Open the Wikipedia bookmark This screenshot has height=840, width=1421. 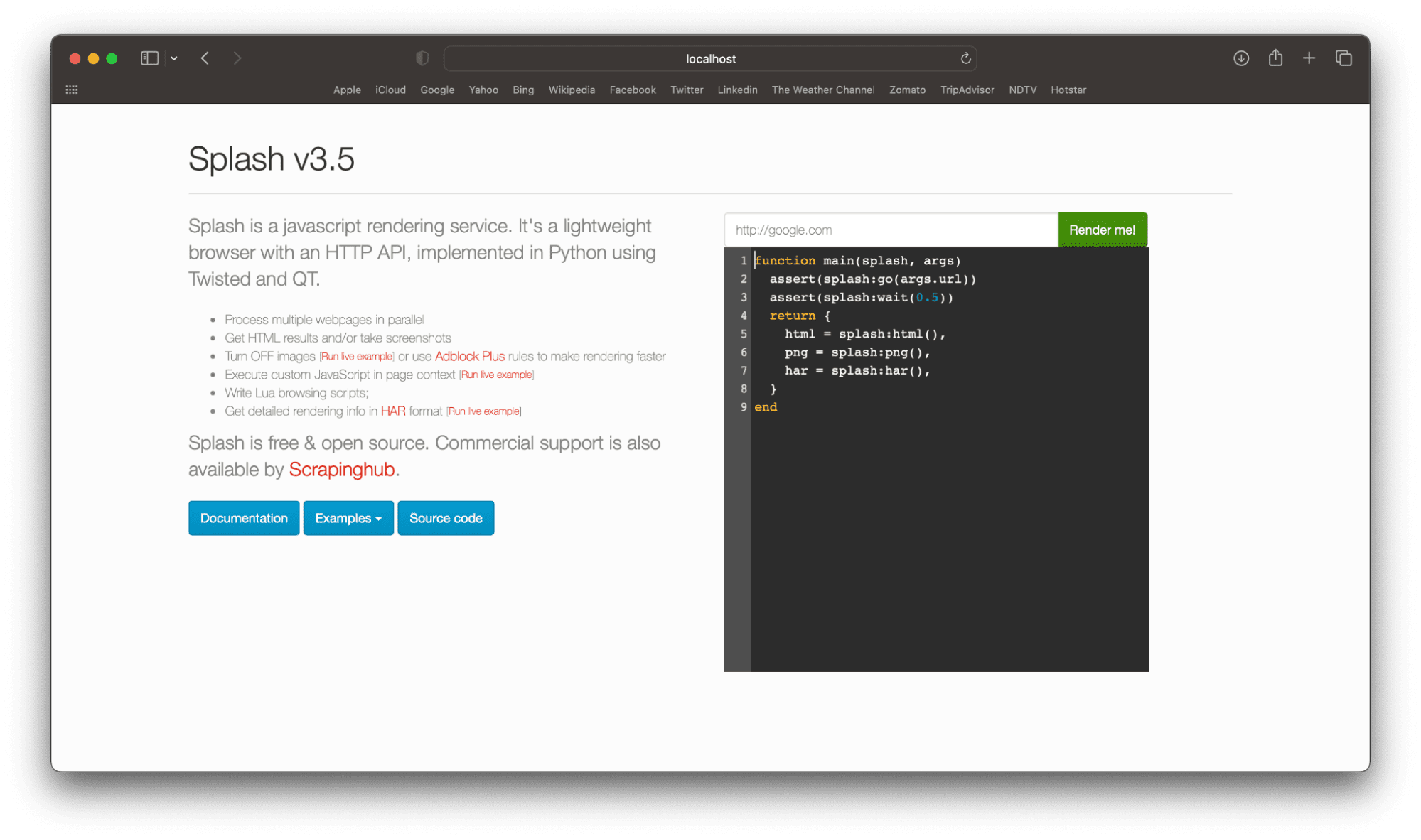(572, 90)
